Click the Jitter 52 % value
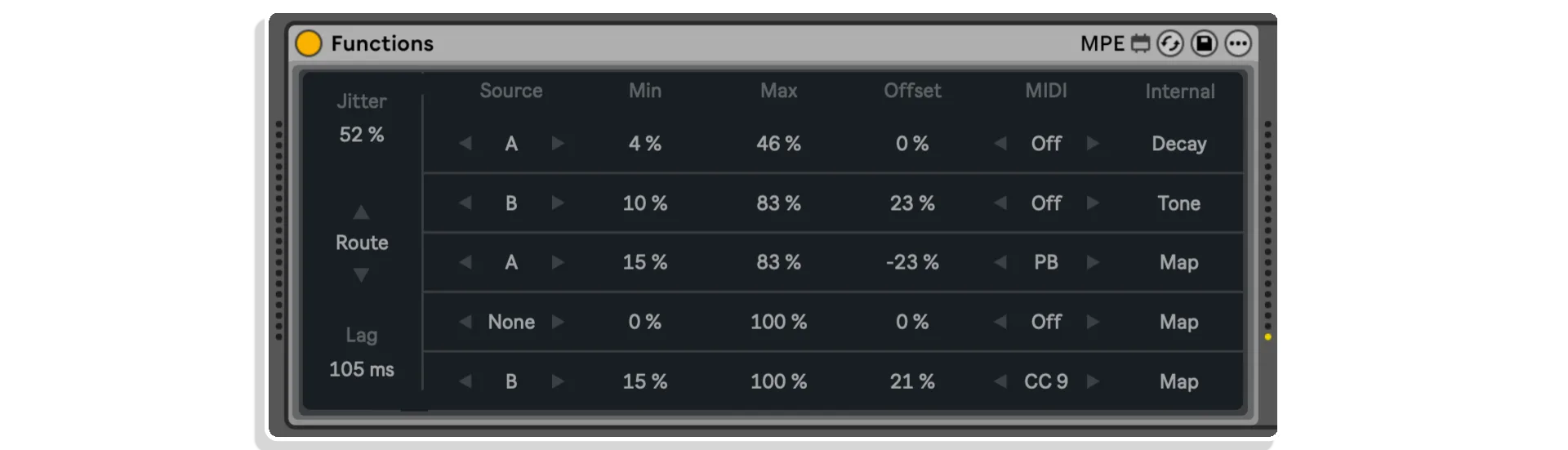Screen dimensions: 1568x450 pos(362,135)
